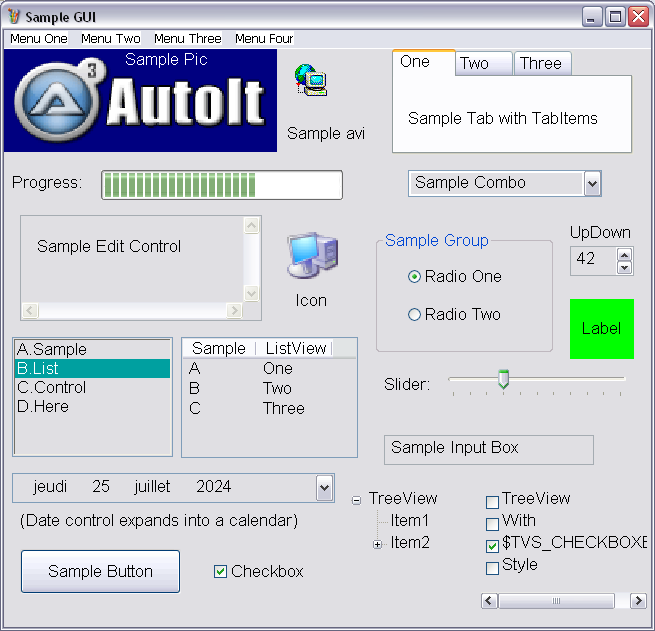This screenshot has width=655, height=631.
Task: Select D.Here in the list
Action: coord(92,406)
